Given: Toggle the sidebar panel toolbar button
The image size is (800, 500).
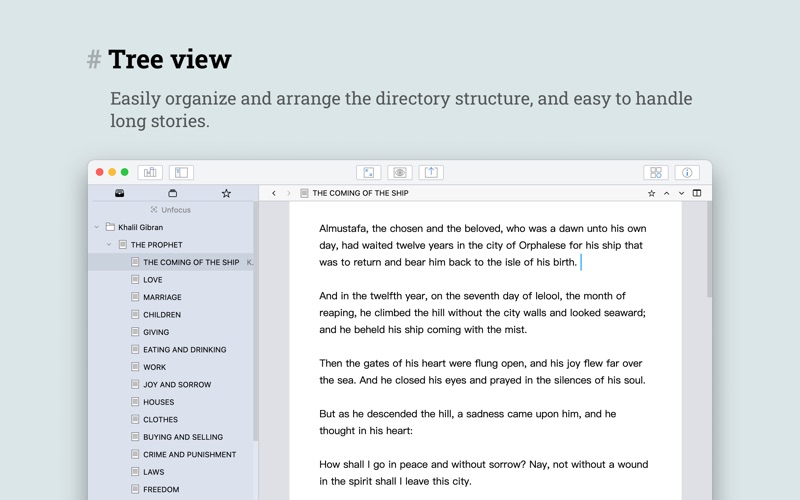Looking at the screenshot, I should (181, 172).
